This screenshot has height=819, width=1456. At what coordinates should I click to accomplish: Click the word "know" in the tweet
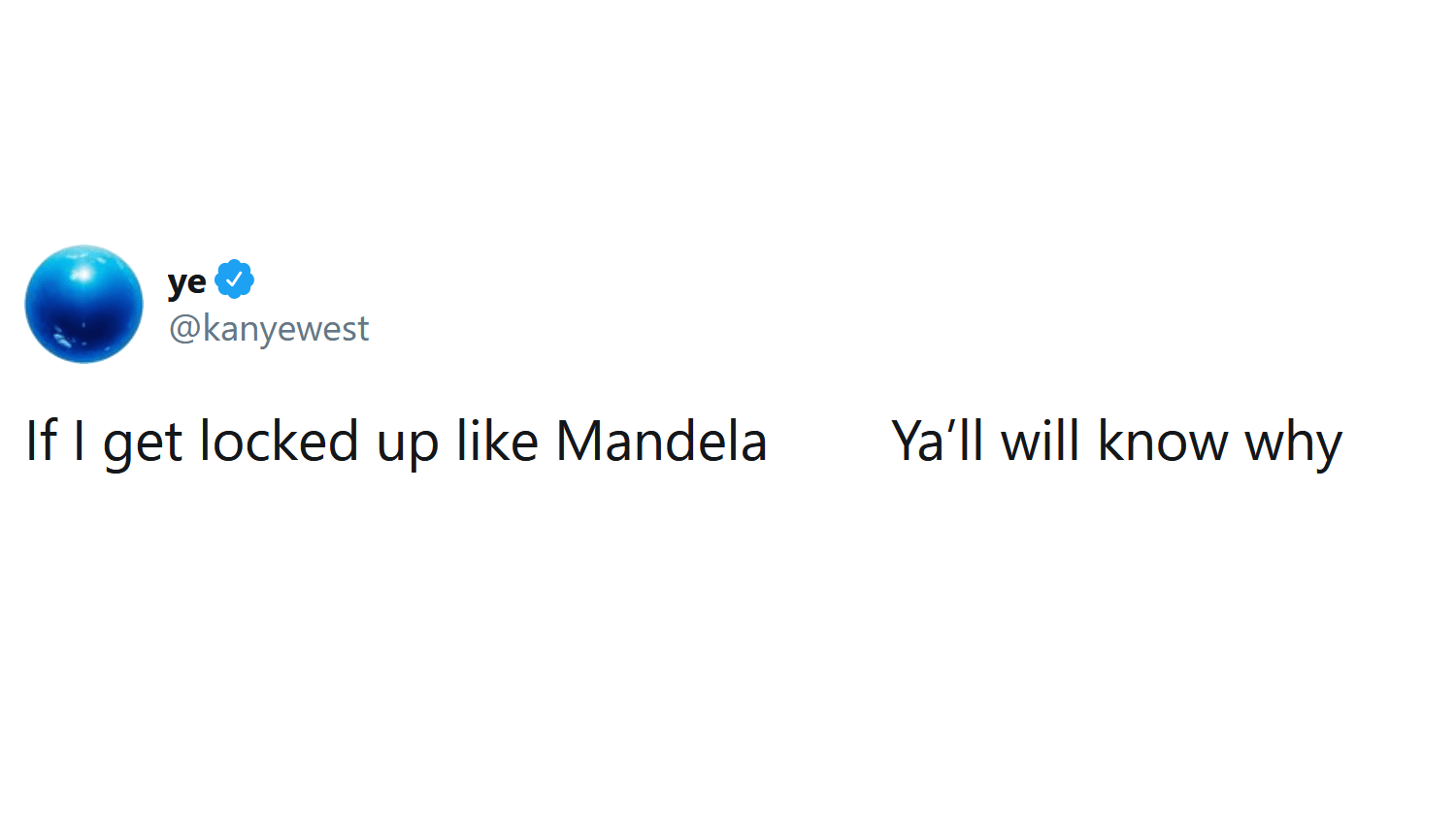coord(1162,442)
